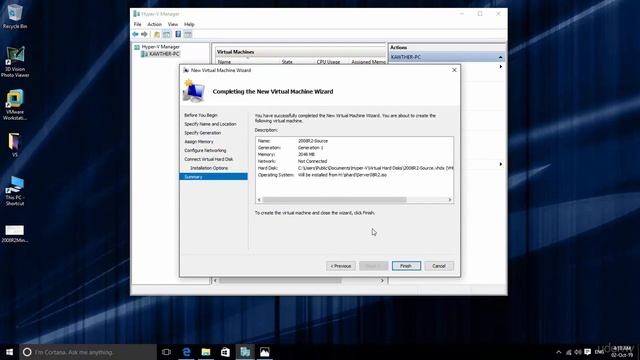Collapse the KAWTHER-PC Actions section arrow
The width and height of the screenshot is (640, 360).
pos(500,57)
